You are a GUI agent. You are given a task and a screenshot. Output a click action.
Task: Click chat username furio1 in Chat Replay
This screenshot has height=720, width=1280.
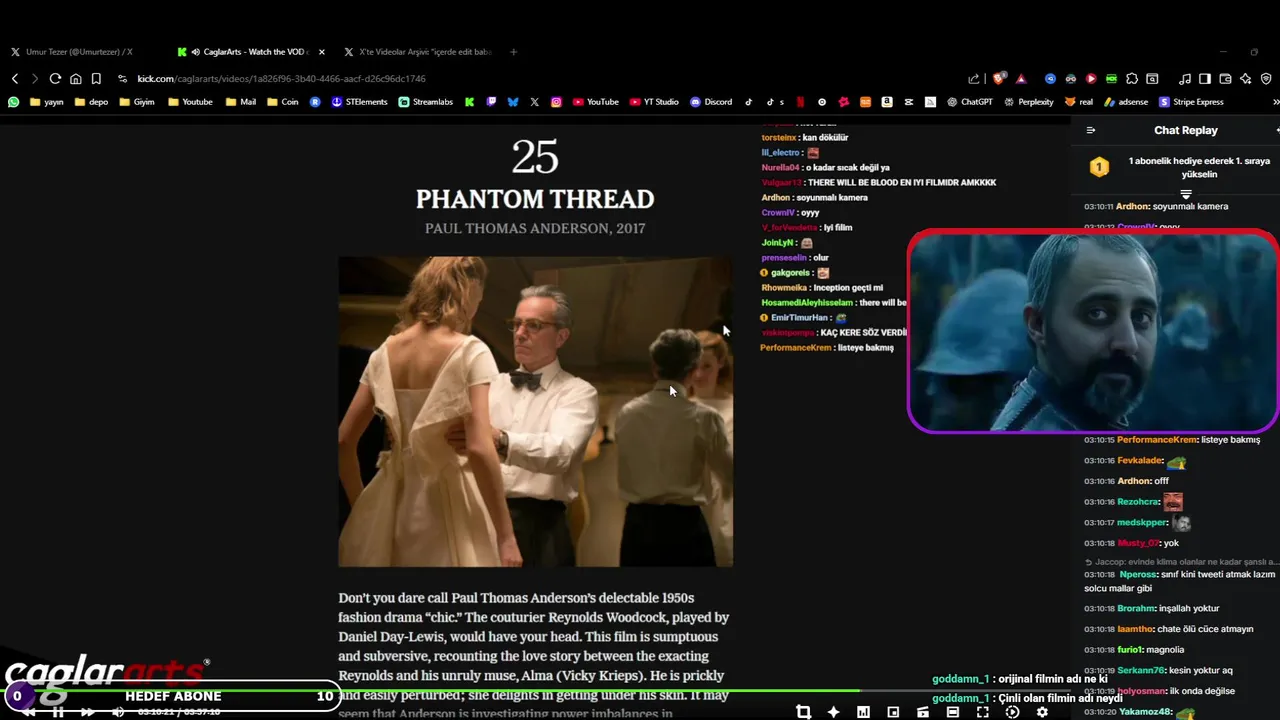pos(1130,650)
